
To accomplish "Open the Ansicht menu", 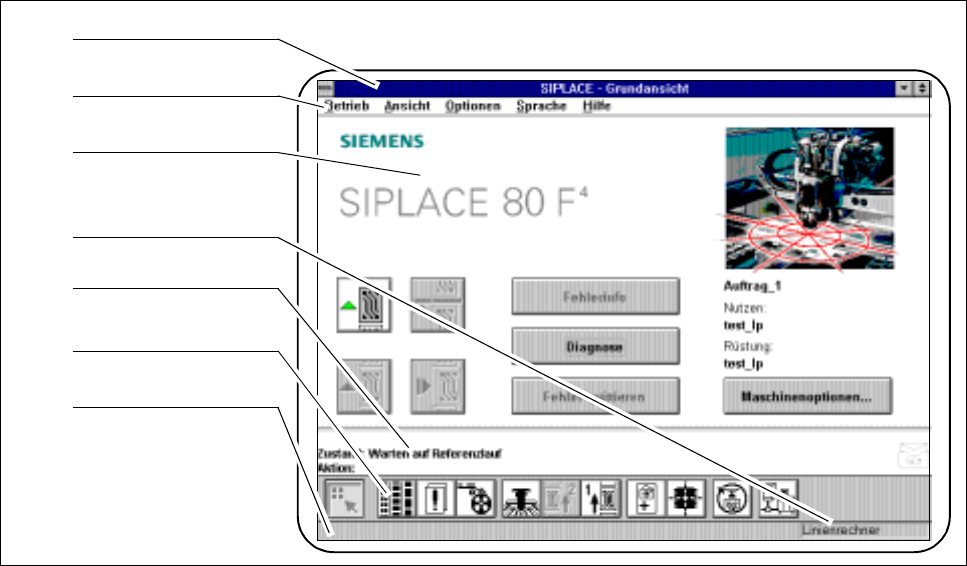I will click(407, 106).
